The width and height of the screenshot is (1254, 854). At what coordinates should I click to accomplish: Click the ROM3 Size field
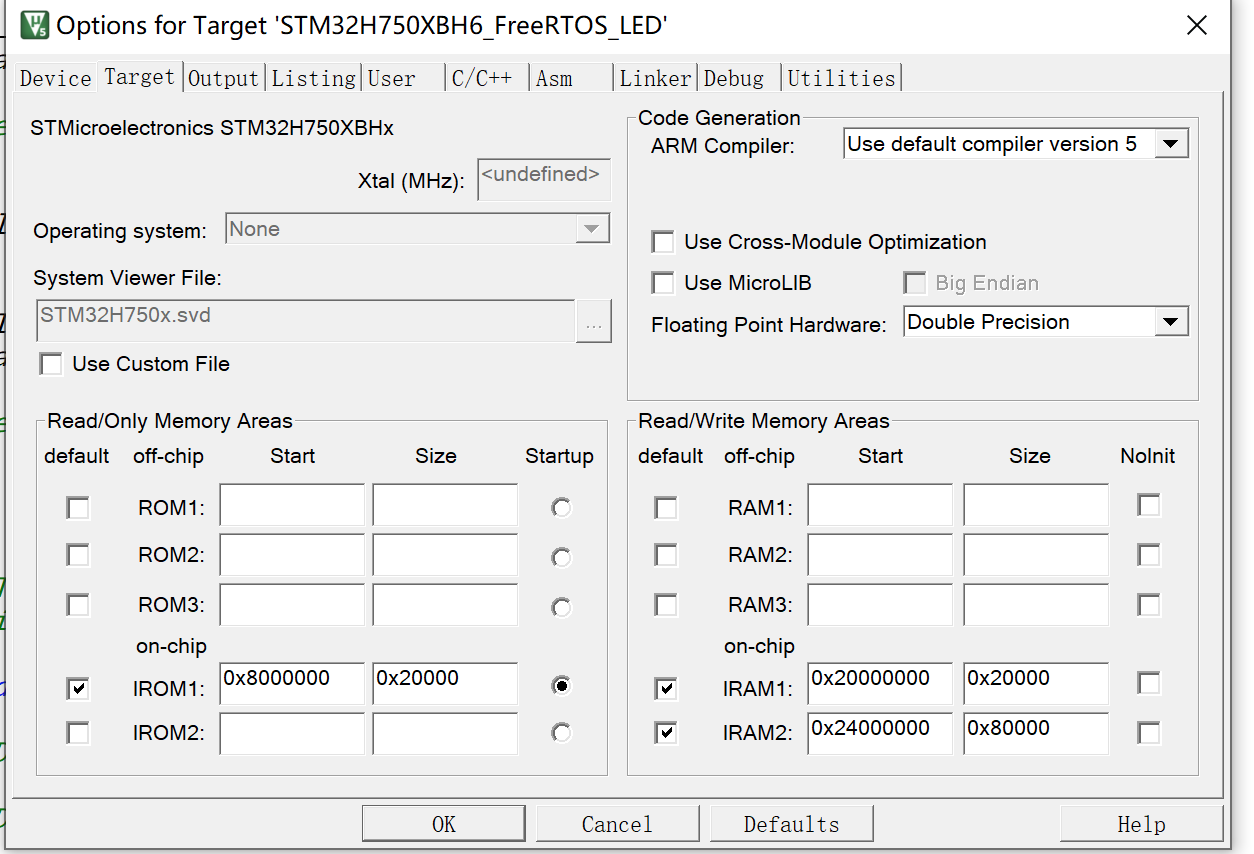445,605
